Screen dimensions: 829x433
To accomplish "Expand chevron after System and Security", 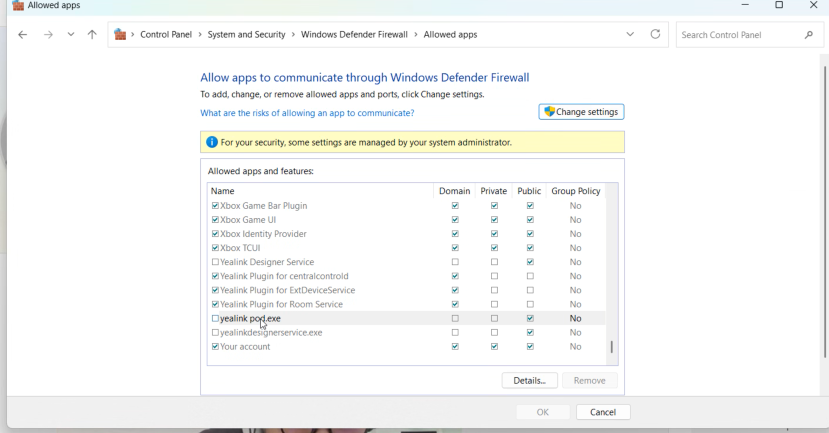I will 293,34.
